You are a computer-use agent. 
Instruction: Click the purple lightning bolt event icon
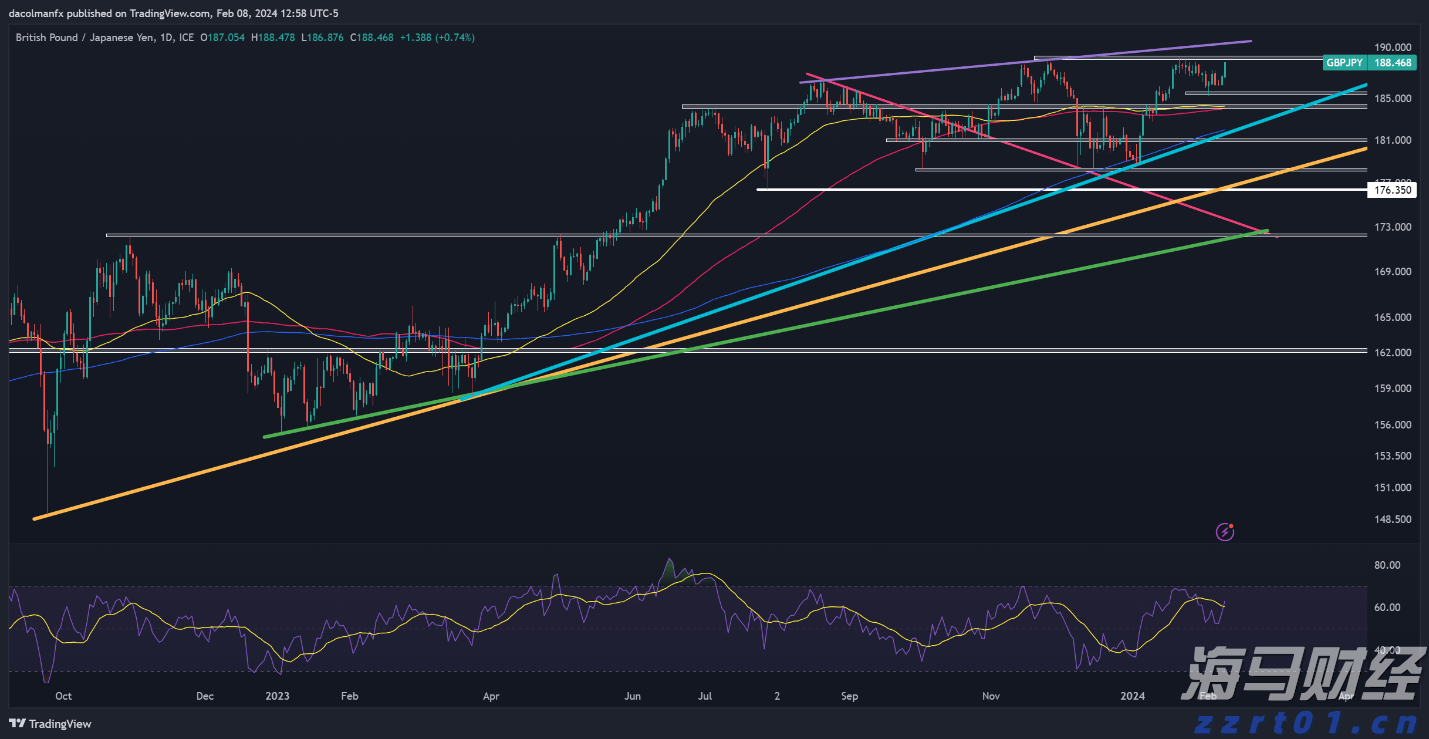[x=1225, y=531]
